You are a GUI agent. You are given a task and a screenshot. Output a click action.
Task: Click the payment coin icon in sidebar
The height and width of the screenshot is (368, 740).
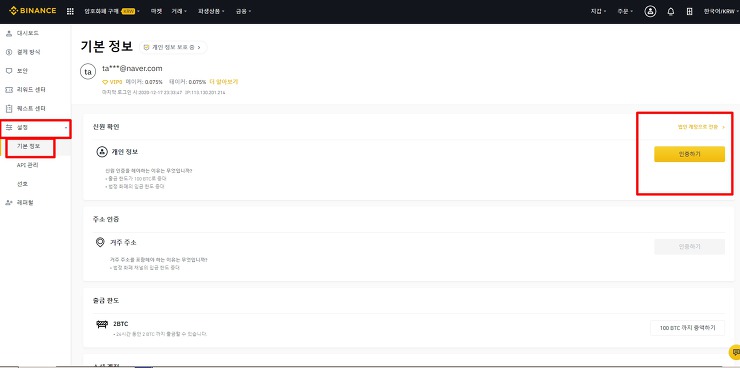click(8, 52)
